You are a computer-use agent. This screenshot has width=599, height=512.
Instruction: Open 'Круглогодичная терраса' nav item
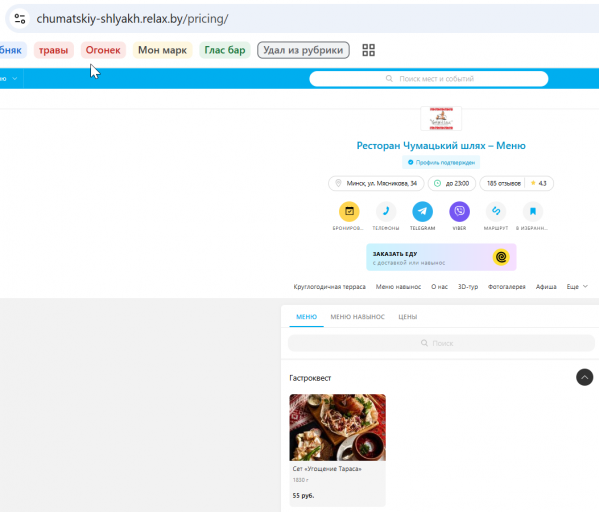pos(329,287)
